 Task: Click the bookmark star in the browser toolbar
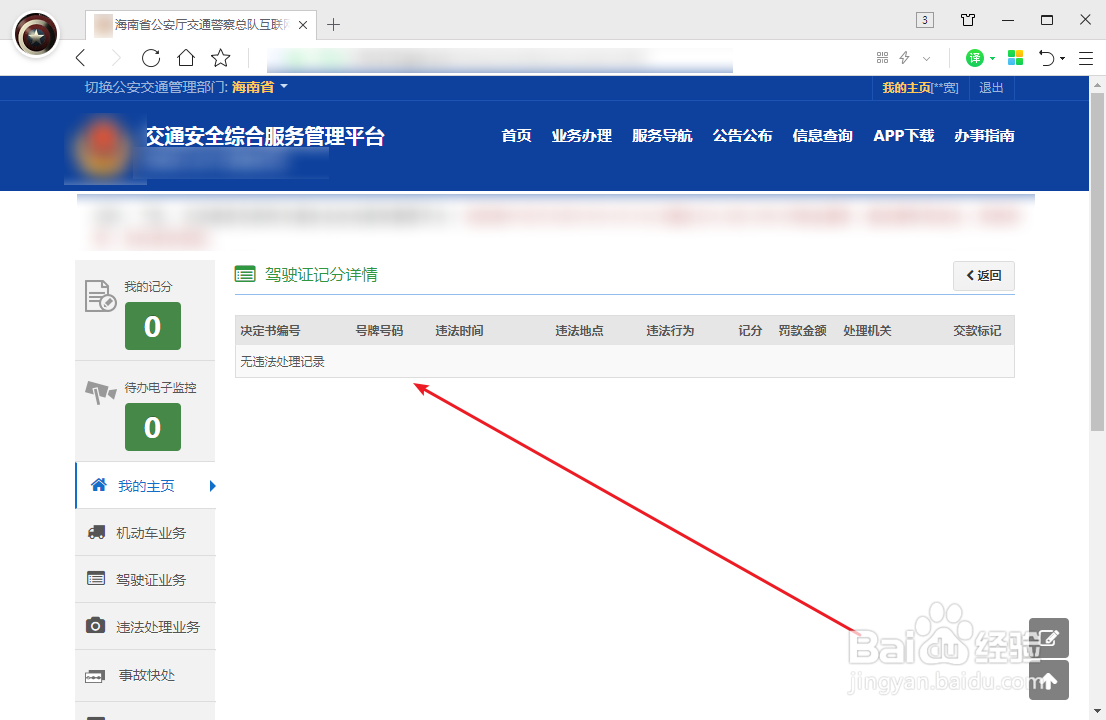coord(219,58)
